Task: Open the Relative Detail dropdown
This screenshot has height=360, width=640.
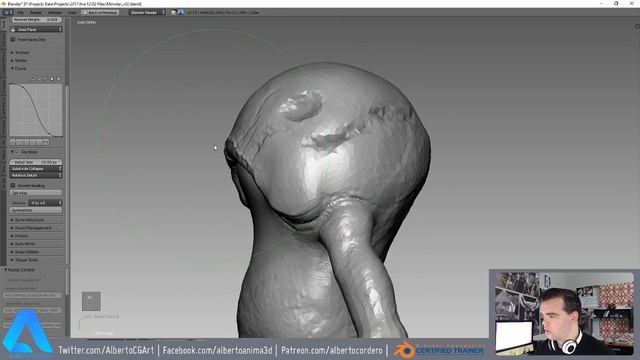Action: pos(36,175)
